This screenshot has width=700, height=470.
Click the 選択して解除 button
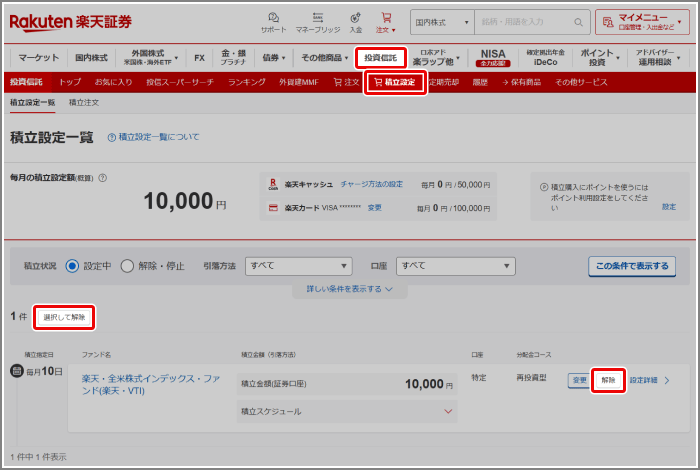[x=64, y=317]
